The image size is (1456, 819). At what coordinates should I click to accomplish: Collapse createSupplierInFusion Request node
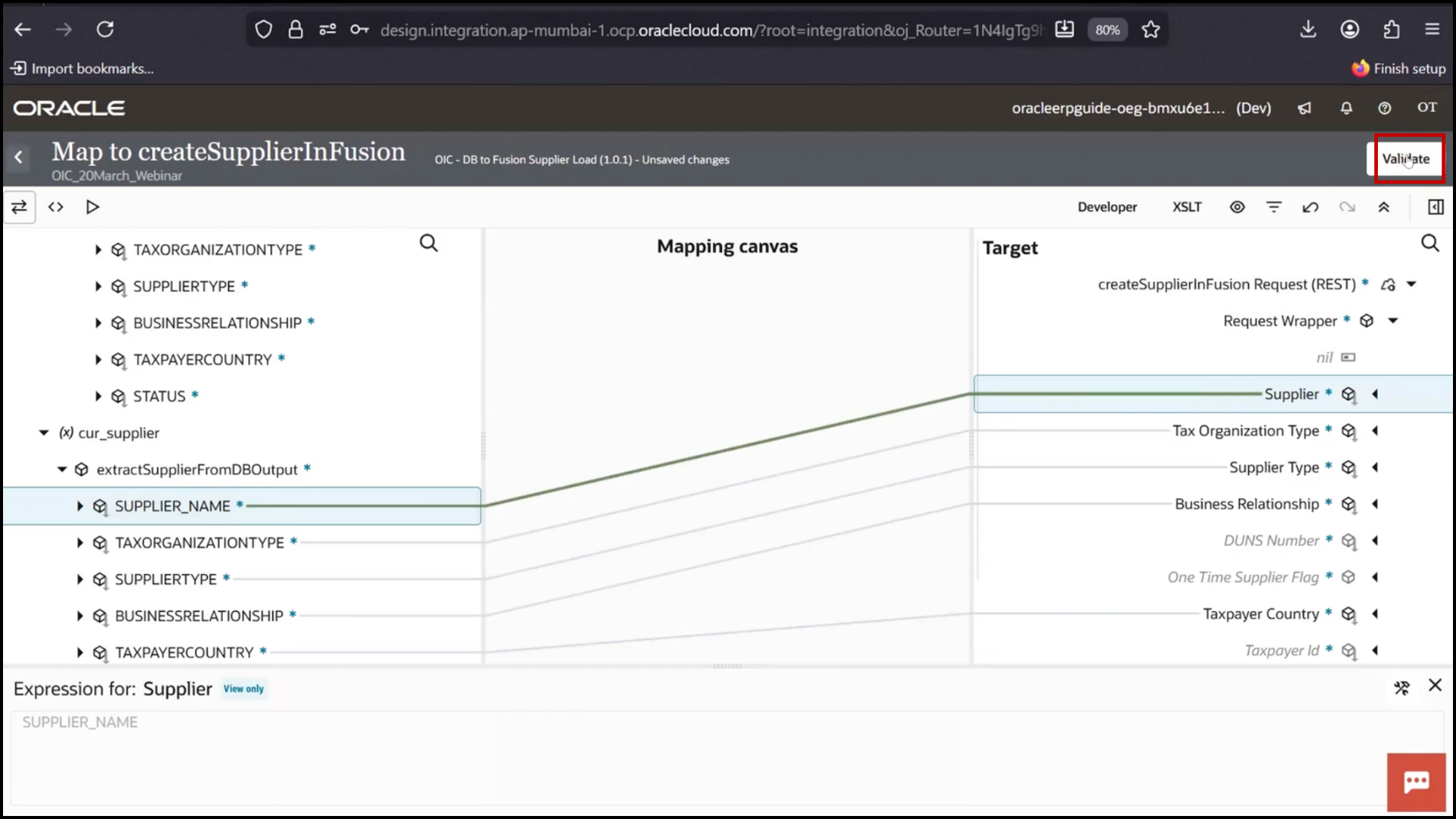point(1411,284)
